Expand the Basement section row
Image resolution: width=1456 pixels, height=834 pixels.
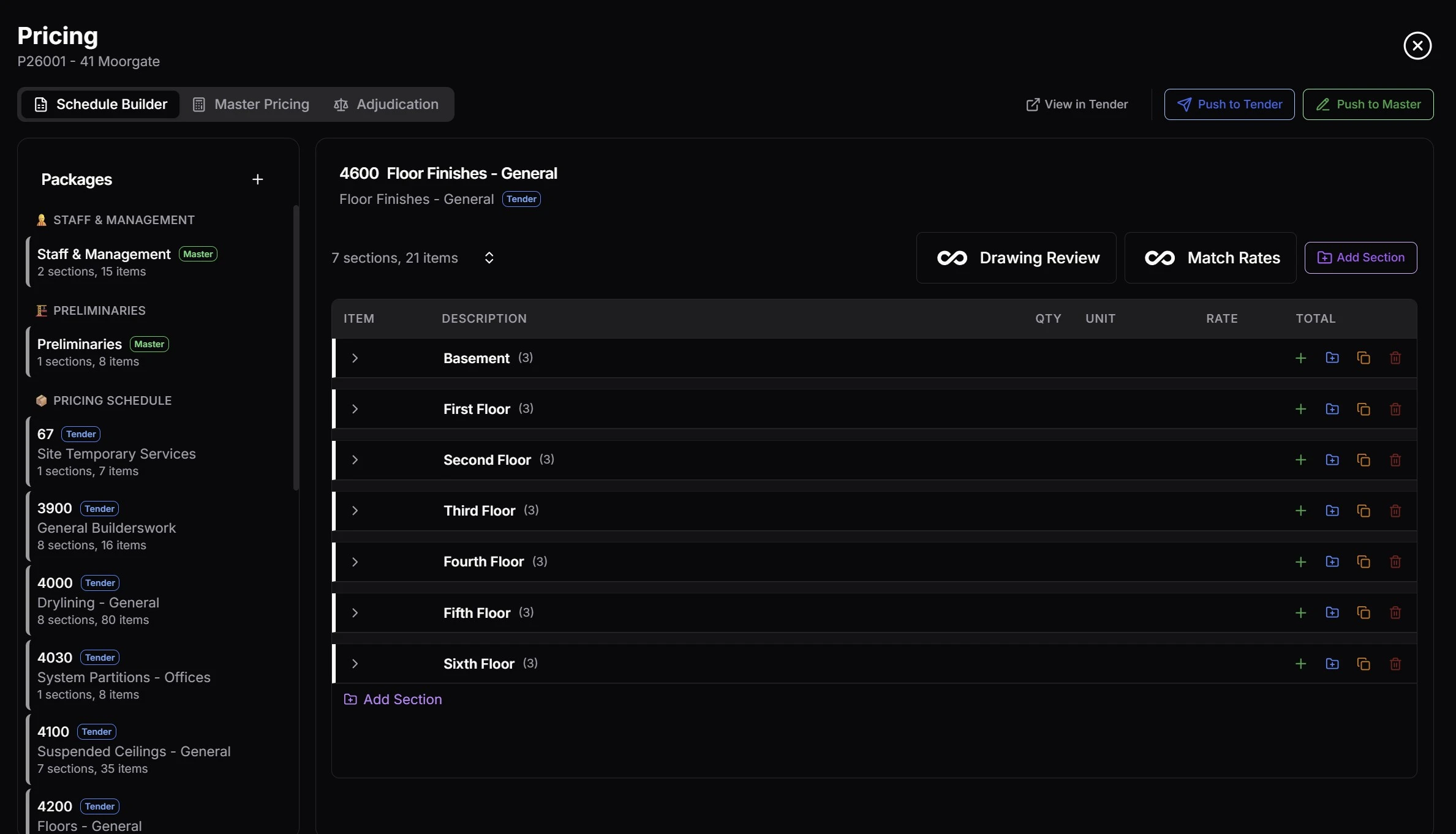[x=355, y=358]
